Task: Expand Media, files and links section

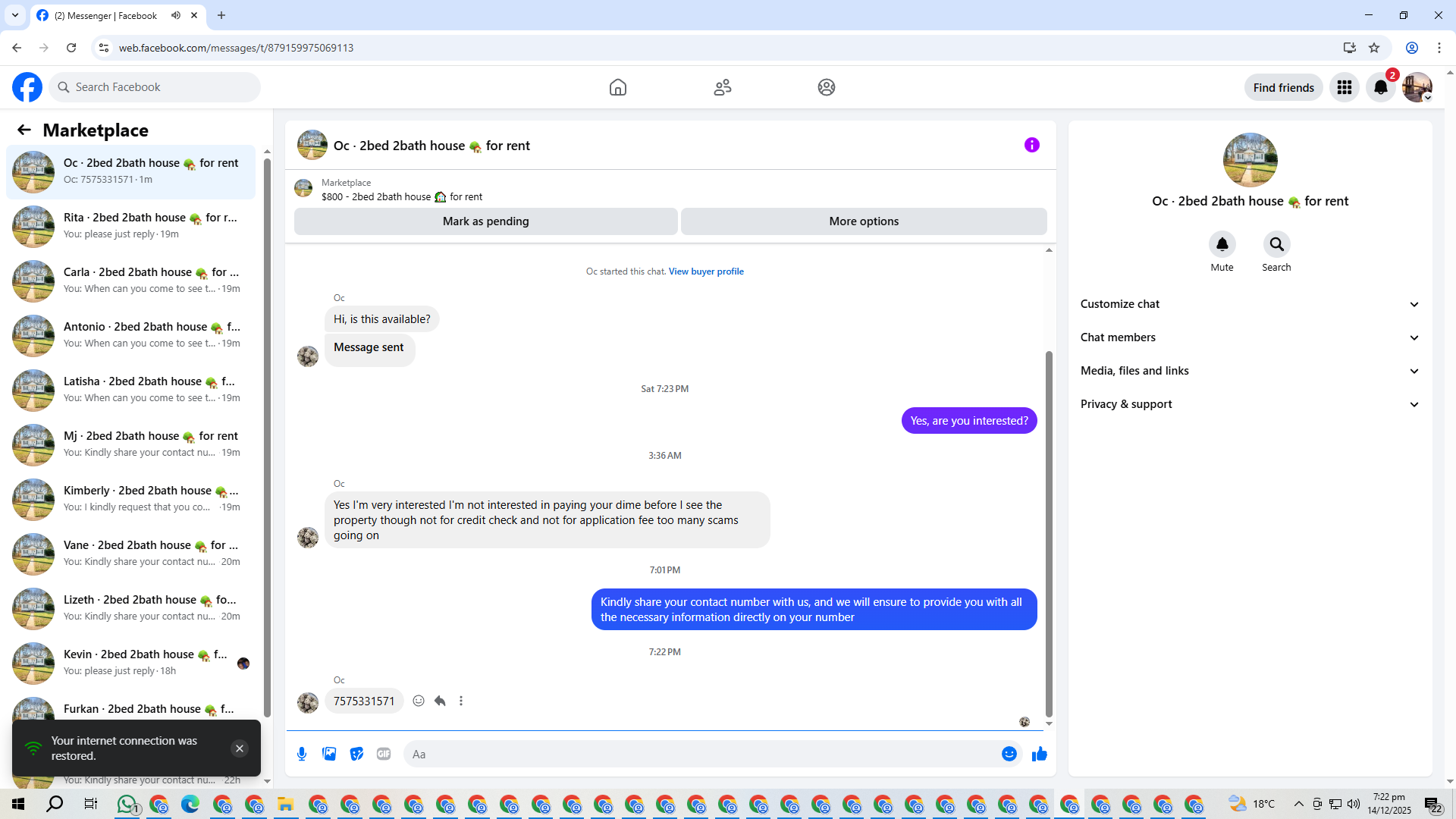Action: click(x=1249, y=371)
